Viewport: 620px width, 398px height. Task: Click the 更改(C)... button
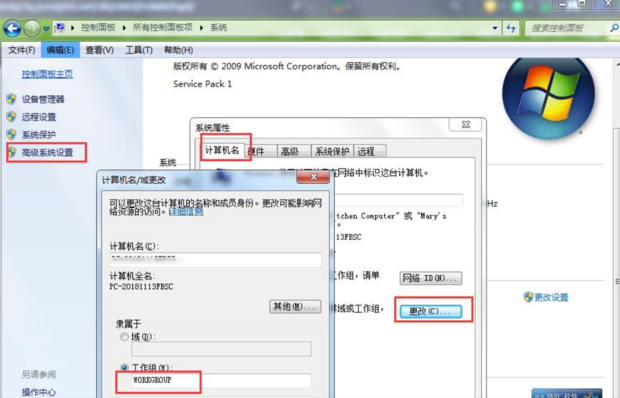click(x=431, y=311)
